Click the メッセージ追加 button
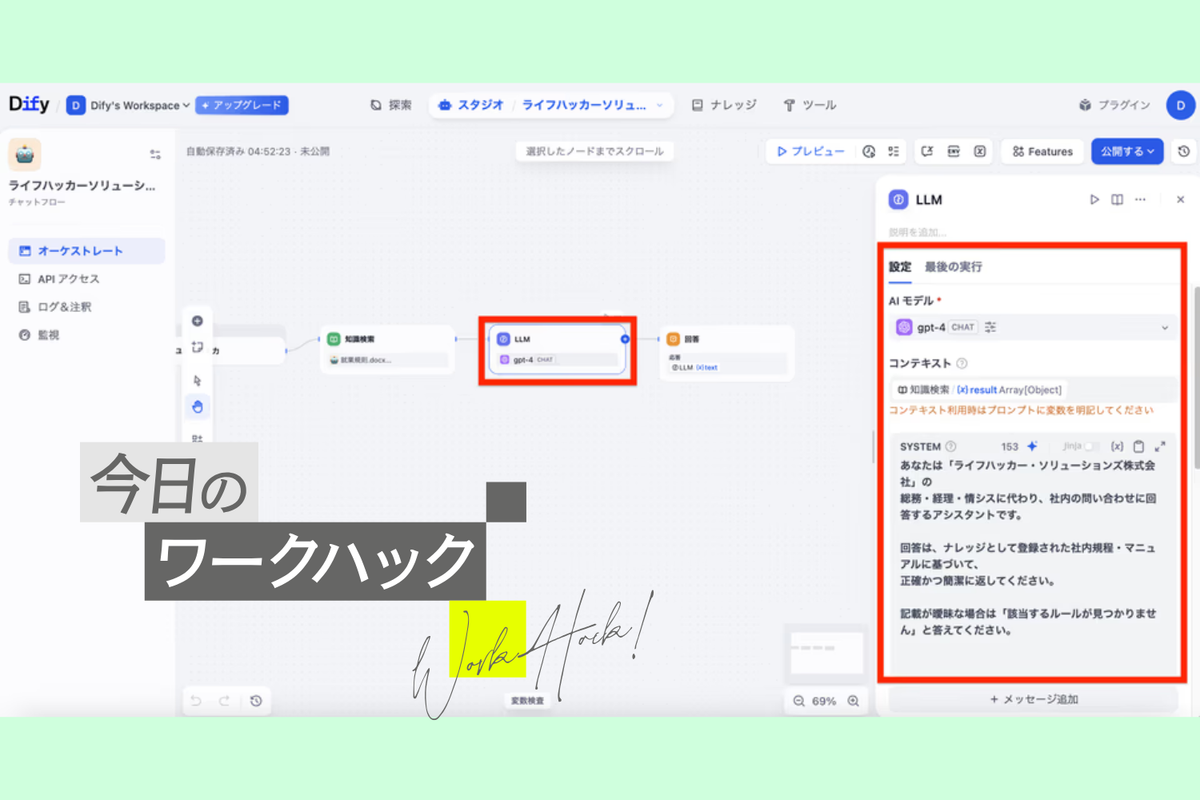 (1033, 700)
